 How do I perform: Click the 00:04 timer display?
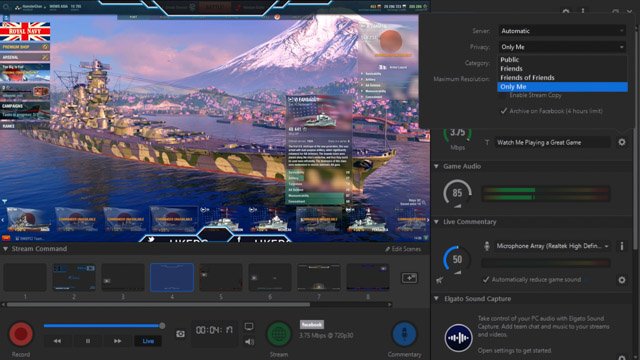[x=214, y=330]
